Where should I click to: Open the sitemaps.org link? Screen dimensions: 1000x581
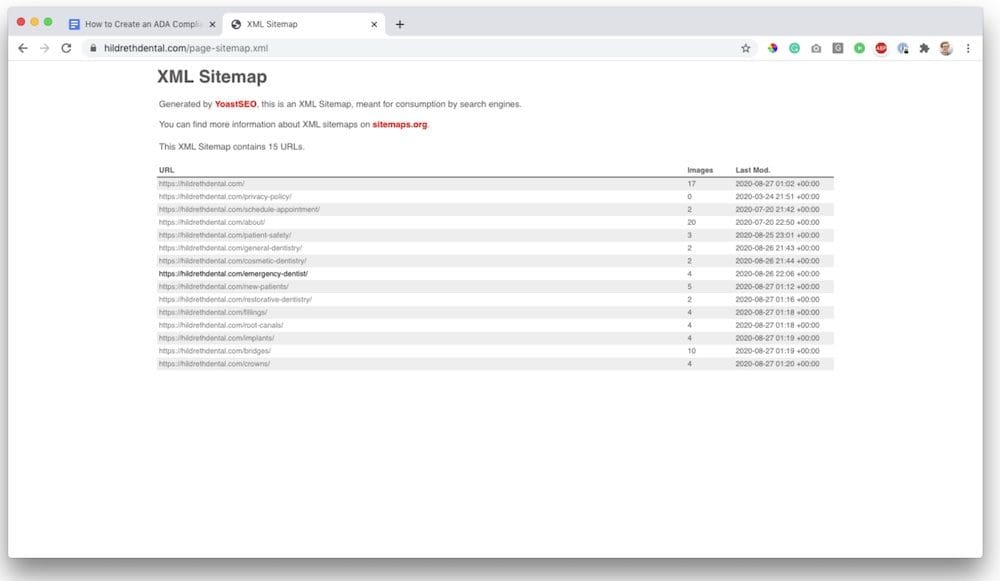click(400, 125)
